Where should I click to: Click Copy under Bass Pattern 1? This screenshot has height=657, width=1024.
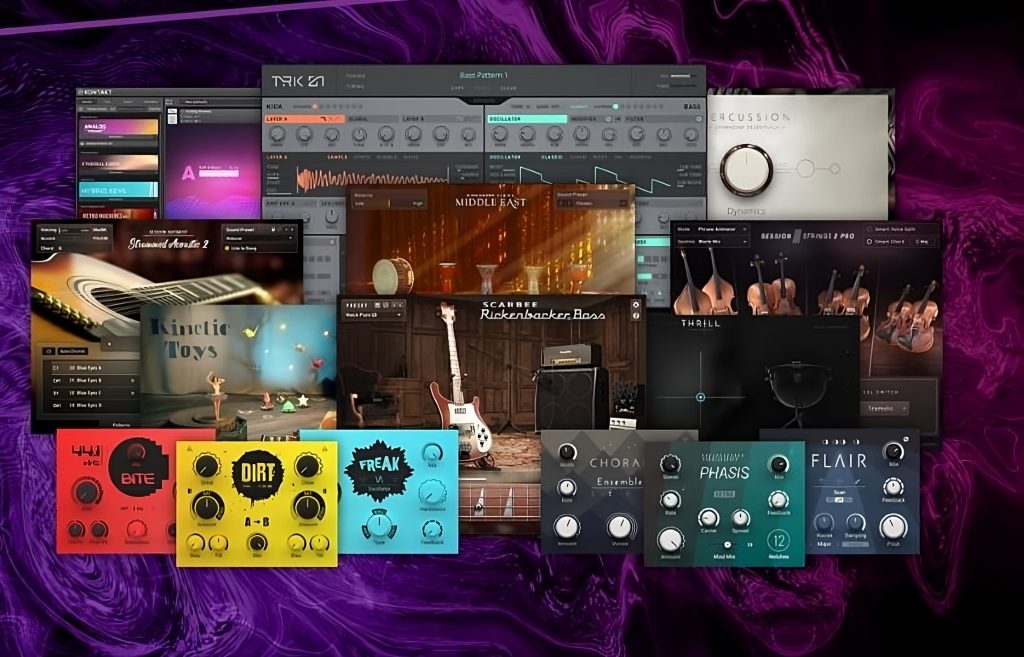tap(458, 88)
